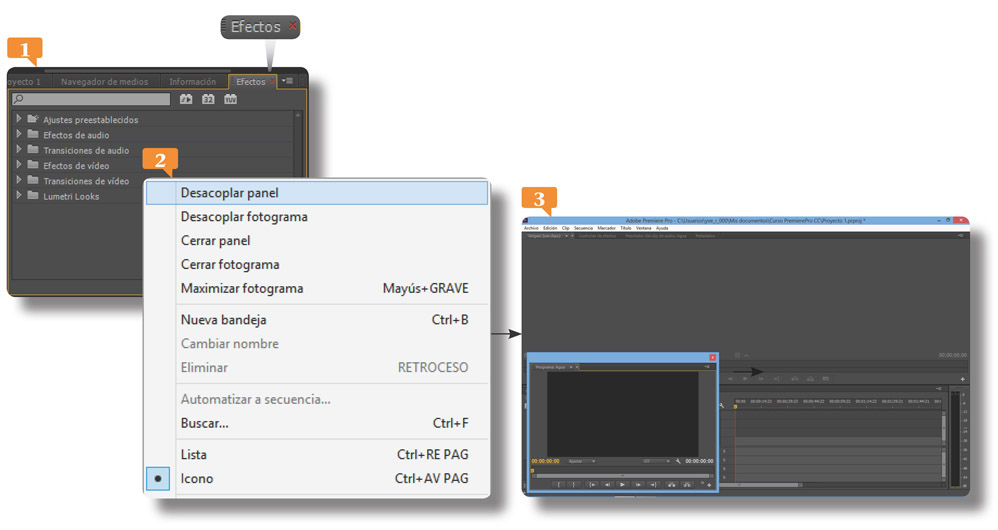Expand the Transiciones de vídeo folder
Viewport: 998px width, 530px height.
pyautogui.click(x=19, y=181)
